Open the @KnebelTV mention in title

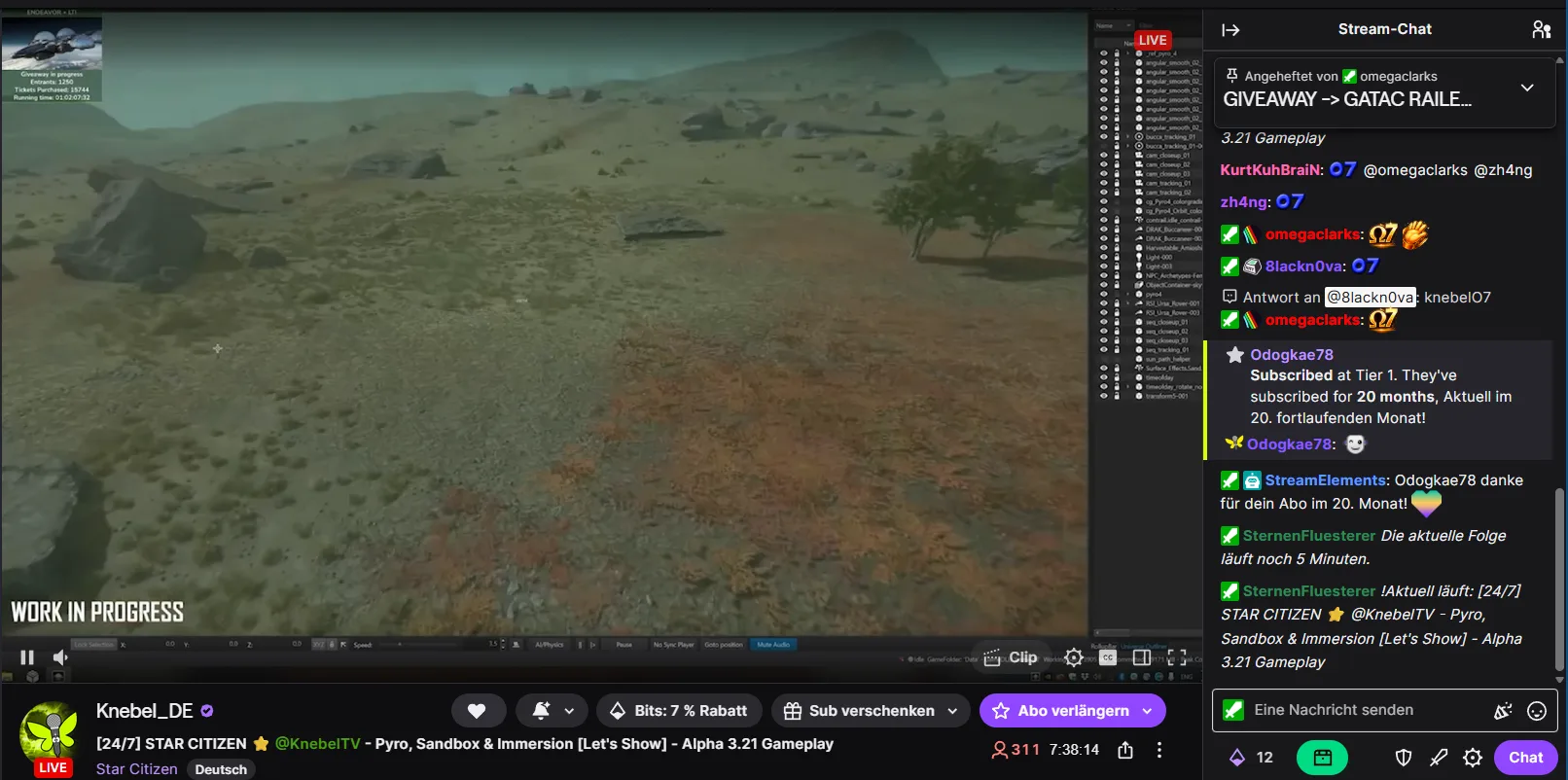coord(318,744)
